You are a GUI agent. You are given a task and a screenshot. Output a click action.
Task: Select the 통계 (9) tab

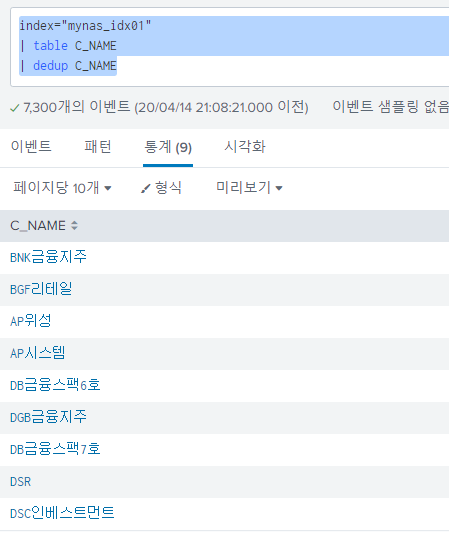tap(168, 147)
